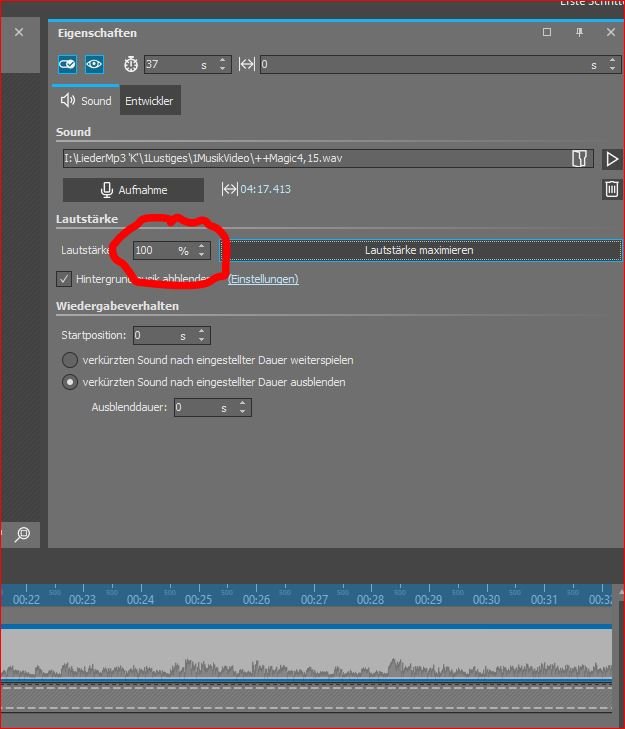Open the Entwickler tab

pos(149,101)
